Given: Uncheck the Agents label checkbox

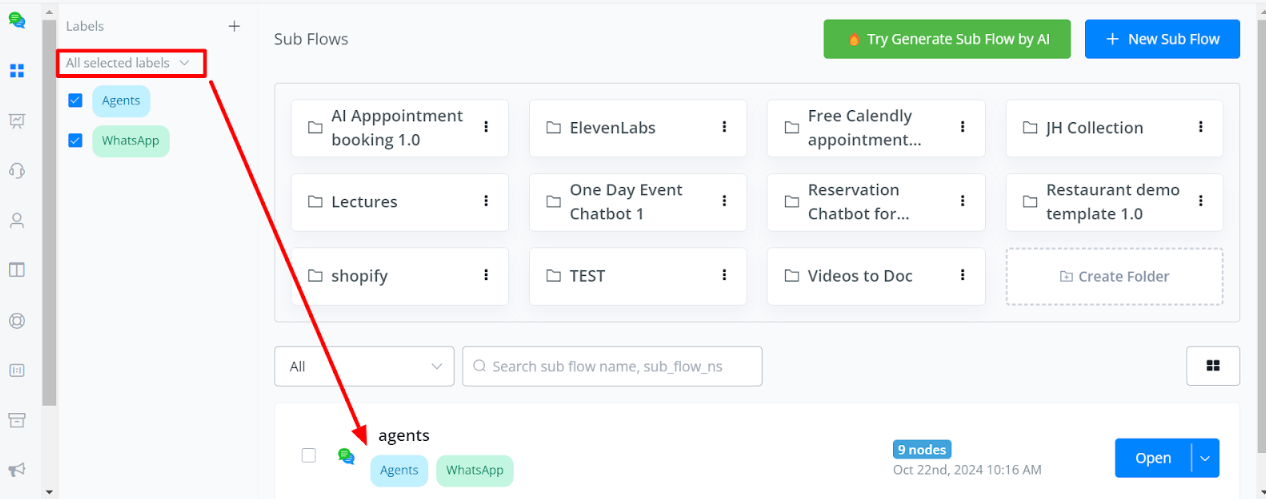Looking at the screenshot, I should tap(75, 101).
